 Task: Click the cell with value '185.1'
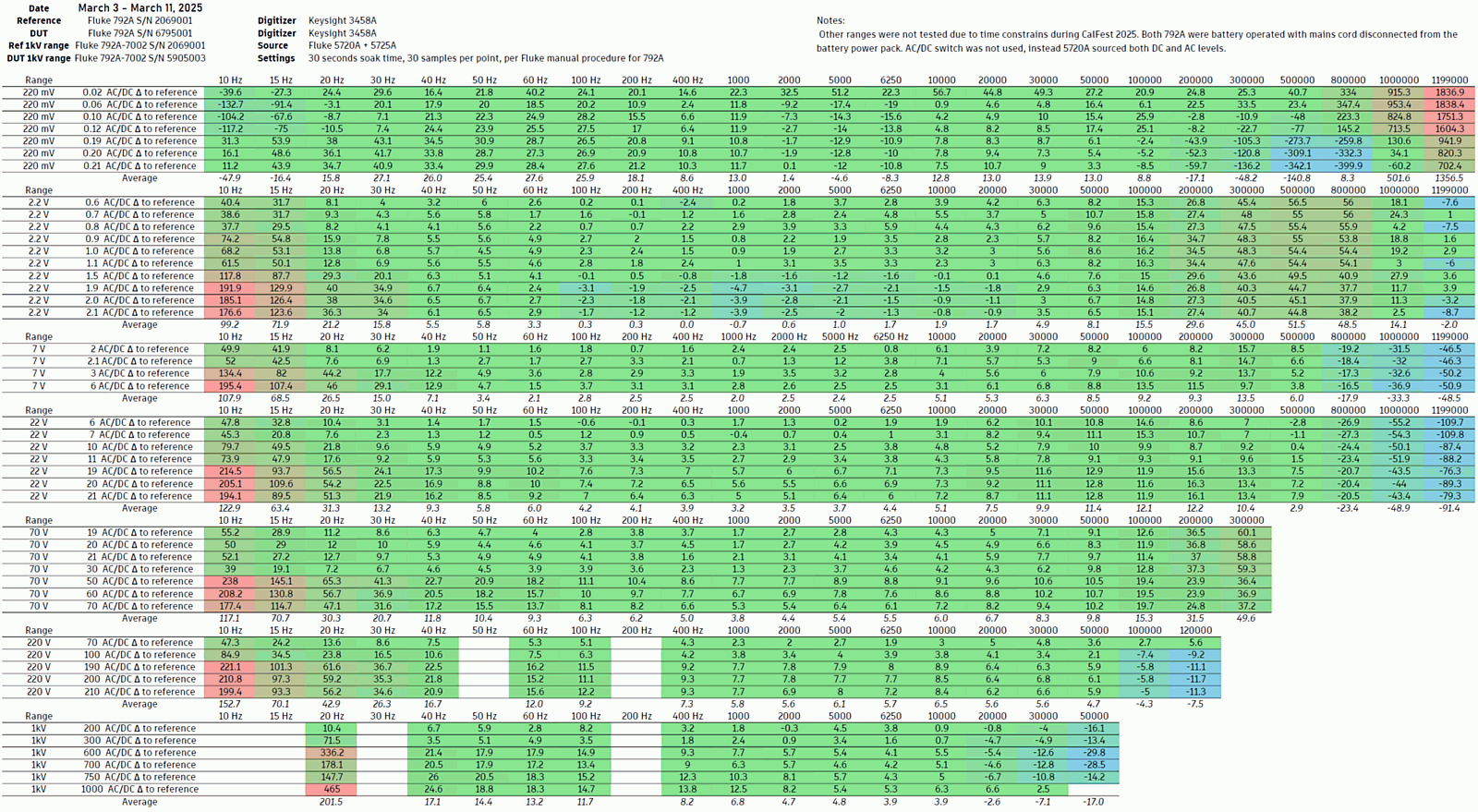(230, 299)
